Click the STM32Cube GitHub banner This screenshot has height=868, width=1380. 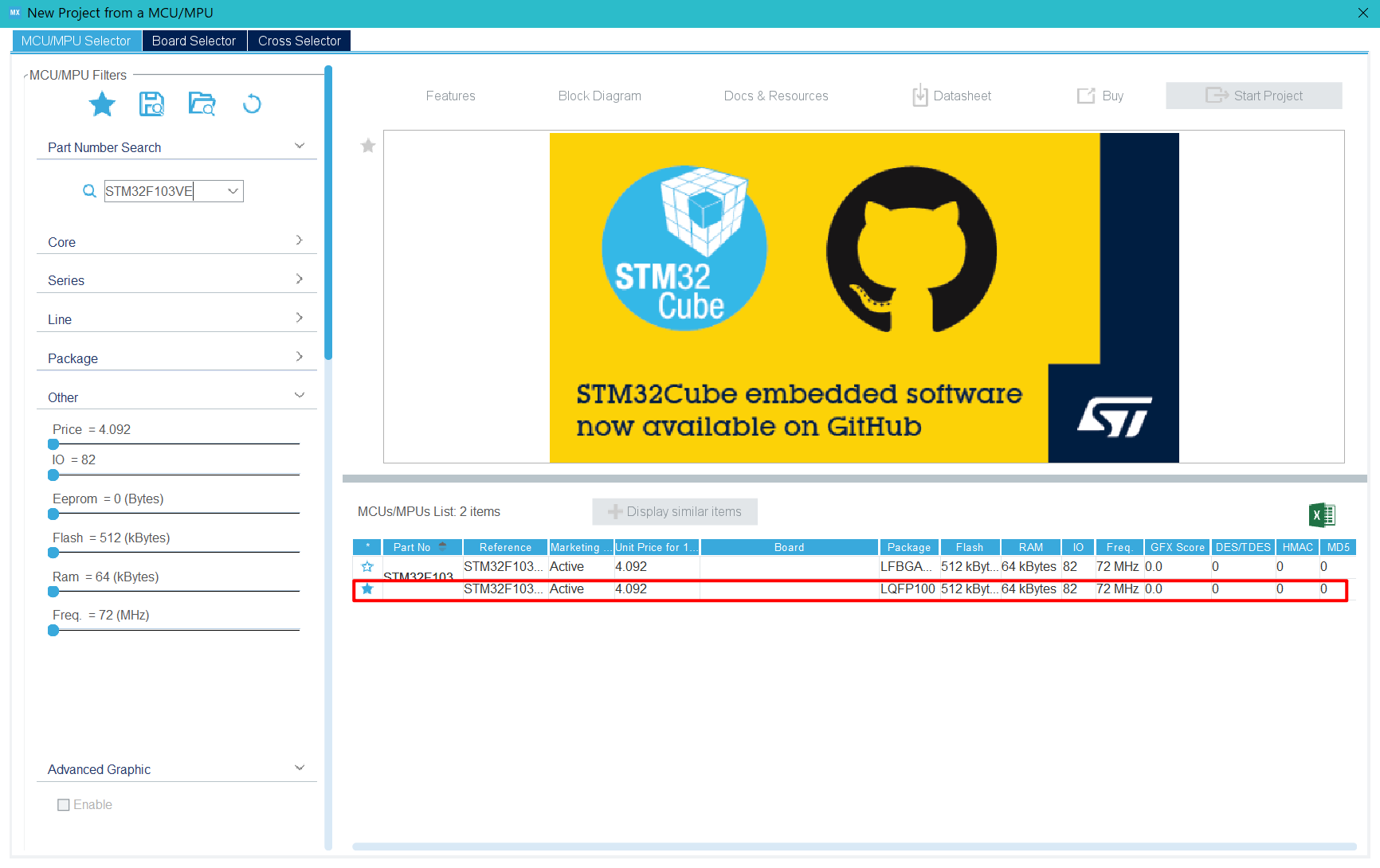[864, 297]
